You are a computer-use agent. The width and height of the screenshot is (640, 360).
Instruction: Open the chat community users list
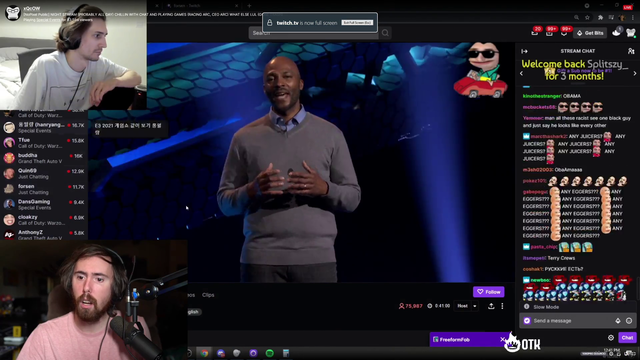coord(631,51)
